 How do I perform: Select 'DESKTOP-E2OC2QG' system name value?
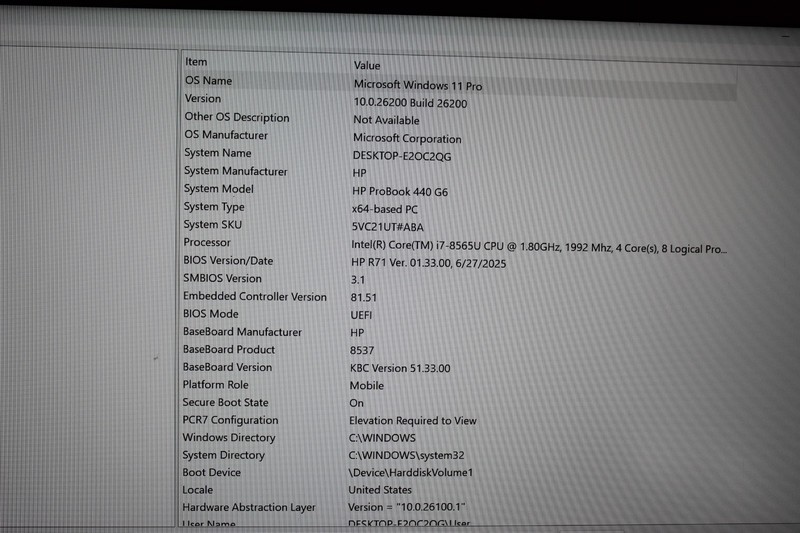pyautogui.click(x=402, y=156)
